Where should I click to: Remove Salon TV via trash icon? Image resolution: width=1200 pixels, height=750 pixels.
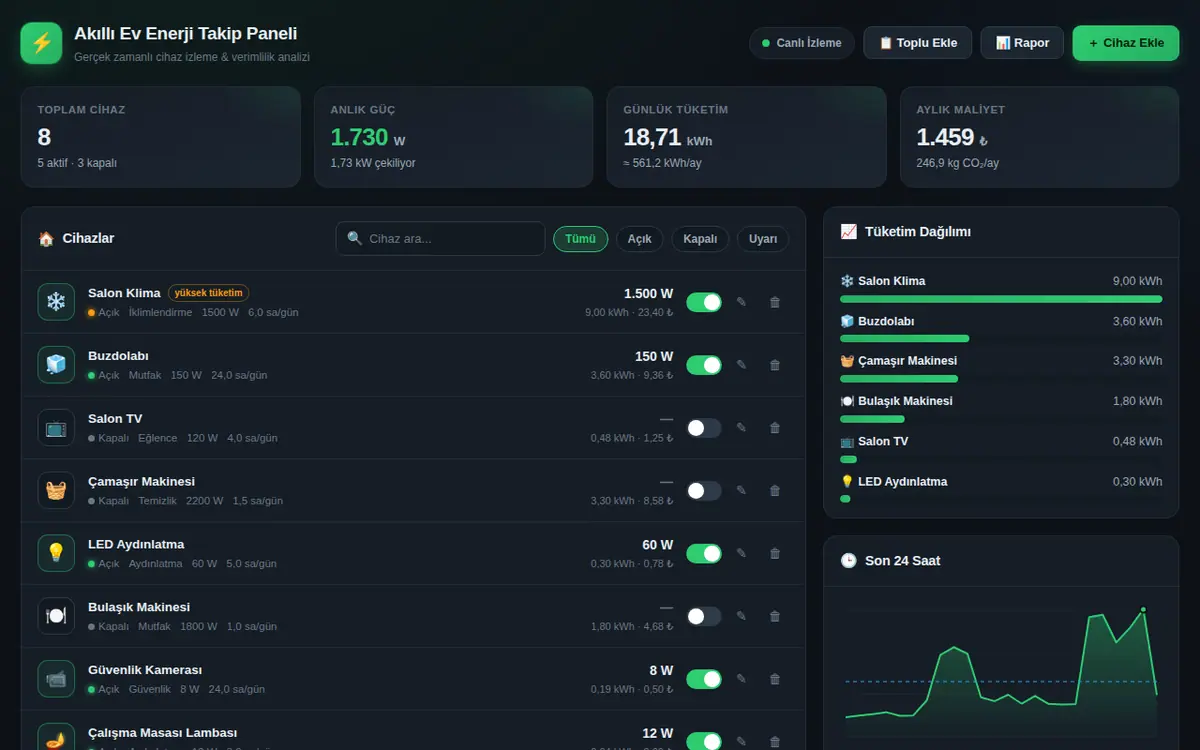tap(774, 428)
